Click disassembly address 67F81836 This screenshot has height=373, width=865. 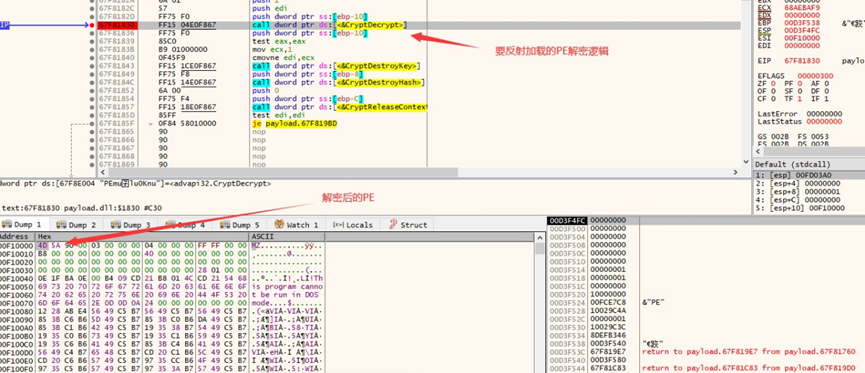pyautogui.click(x=116, y=34)
